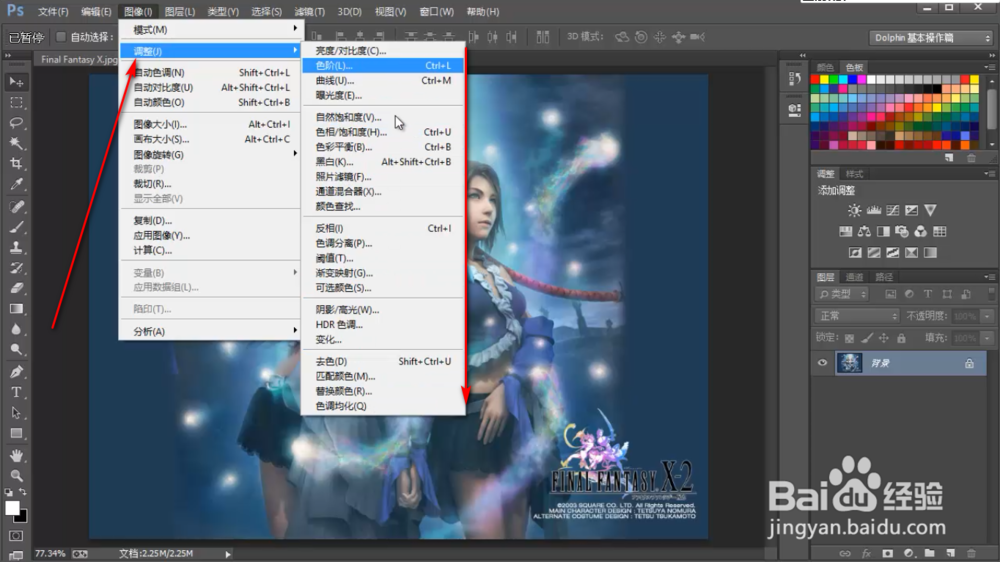The height and width of the screenshot is (562, 1000).
Task: Choose 去色(D) menu entry
Action: point(383,361)
